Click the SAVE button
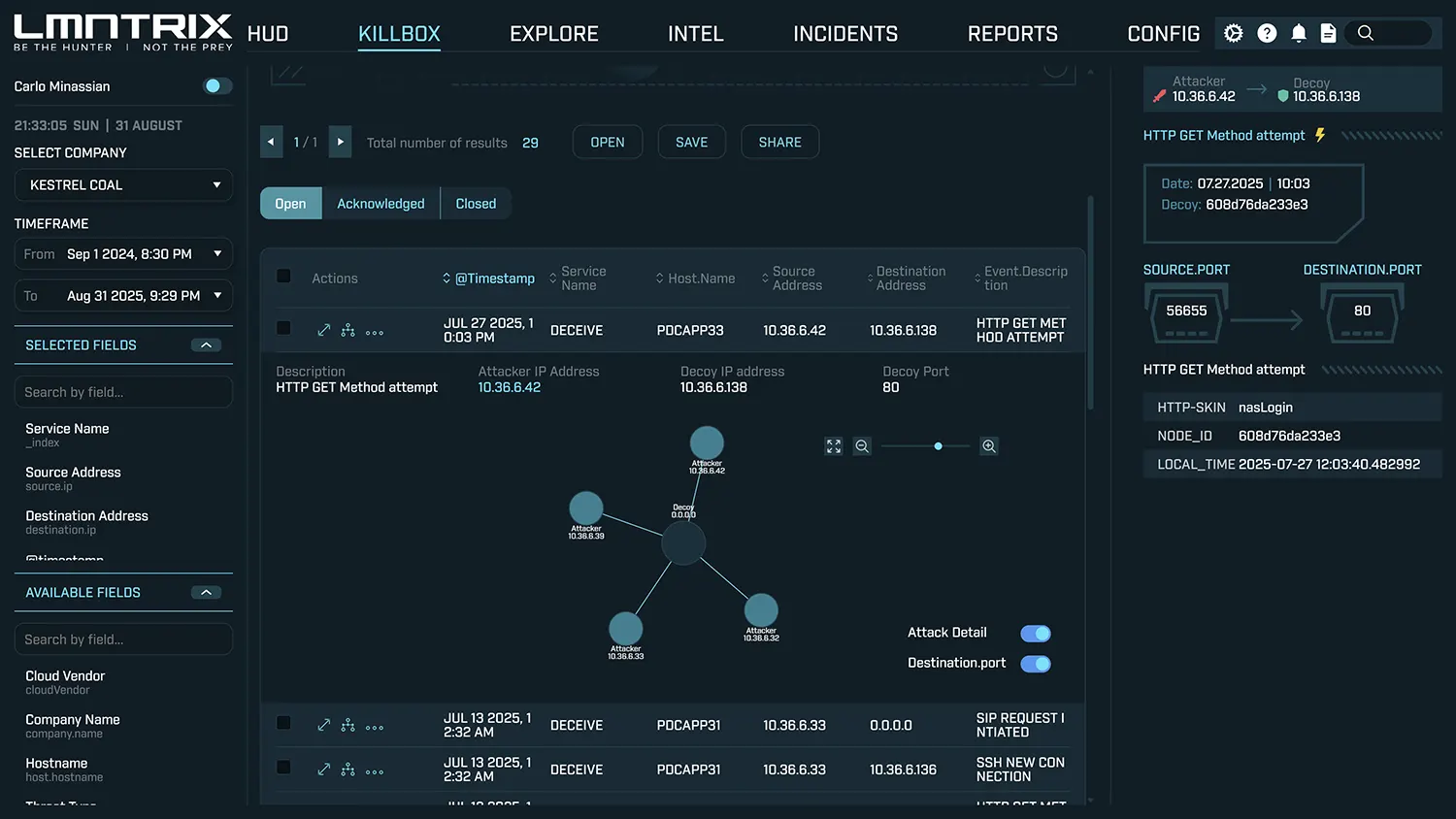This screenshot has height=819, width=1456. 692,142
